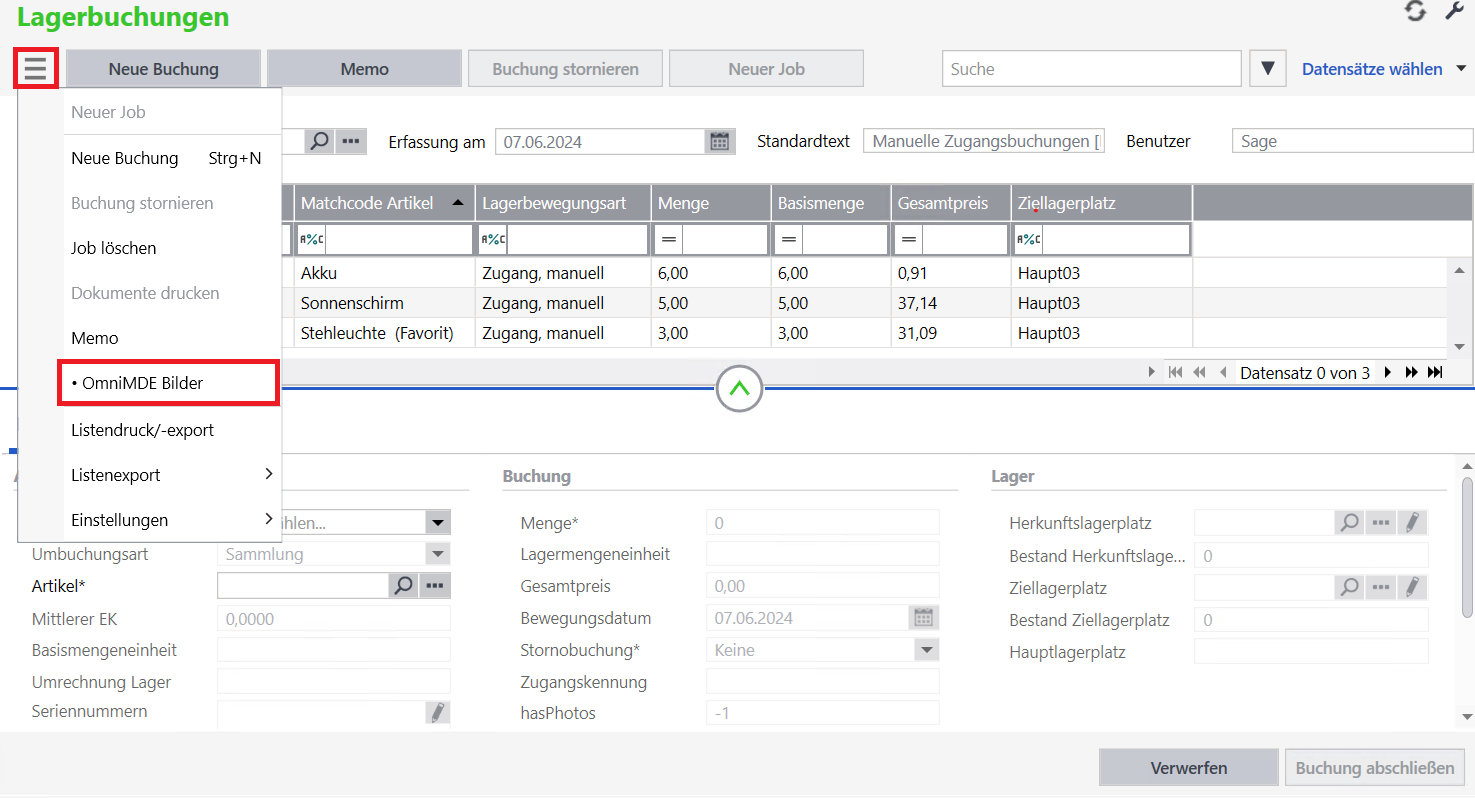
Task: Jump to last record in pager
Action: click(x=1435, y=372)
